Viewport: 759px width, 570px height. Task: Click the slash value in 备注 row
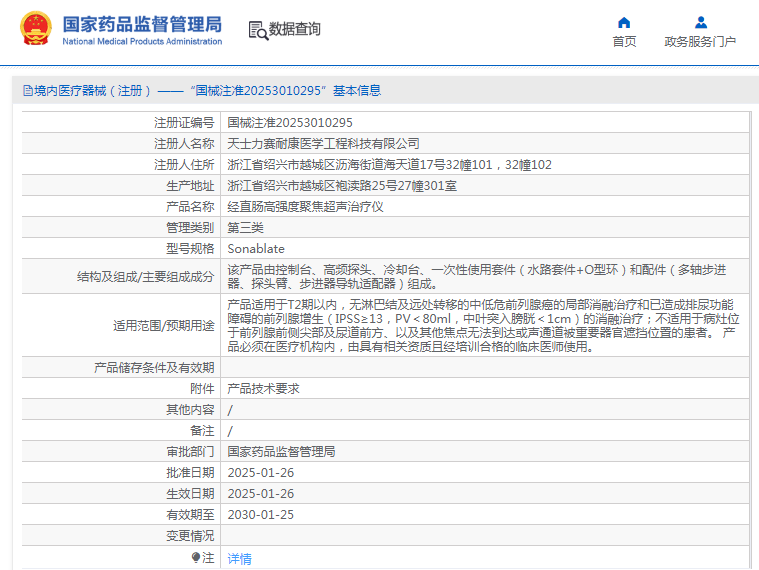pos(230,431)
